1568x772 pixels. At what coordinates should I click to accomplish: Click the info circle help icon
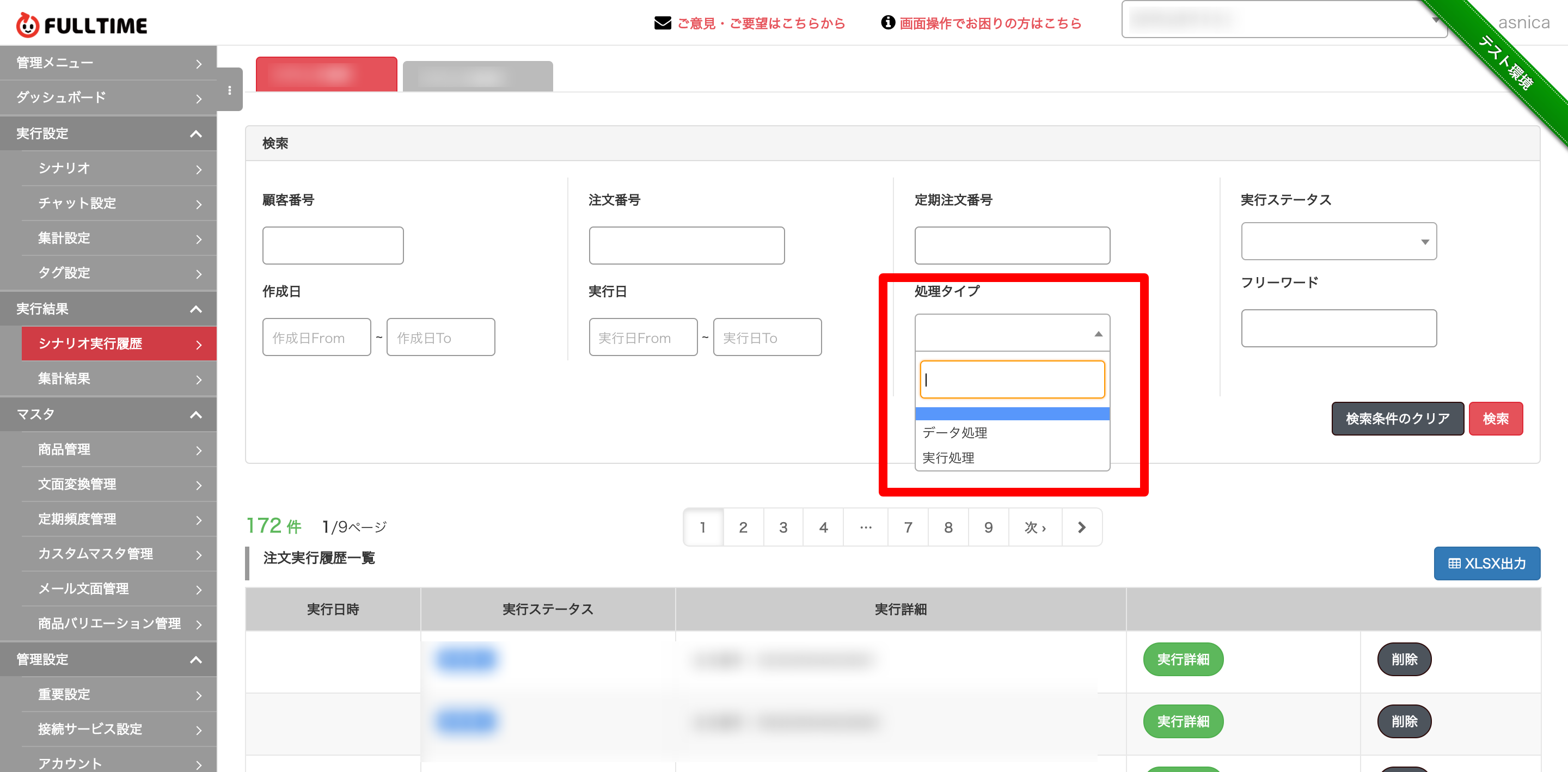[888, 22]
